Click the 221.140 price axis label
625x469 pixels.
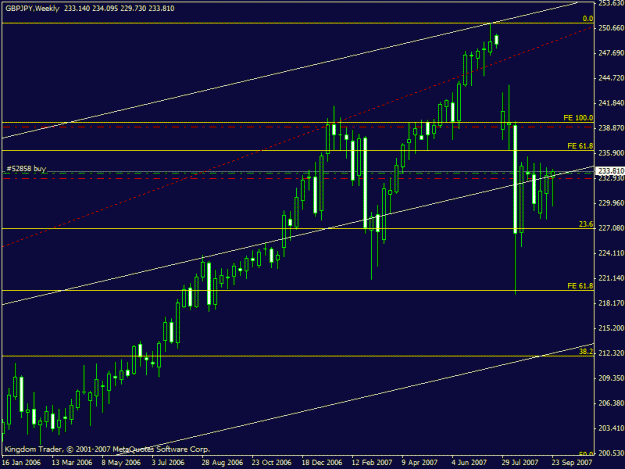coord(611,278)
